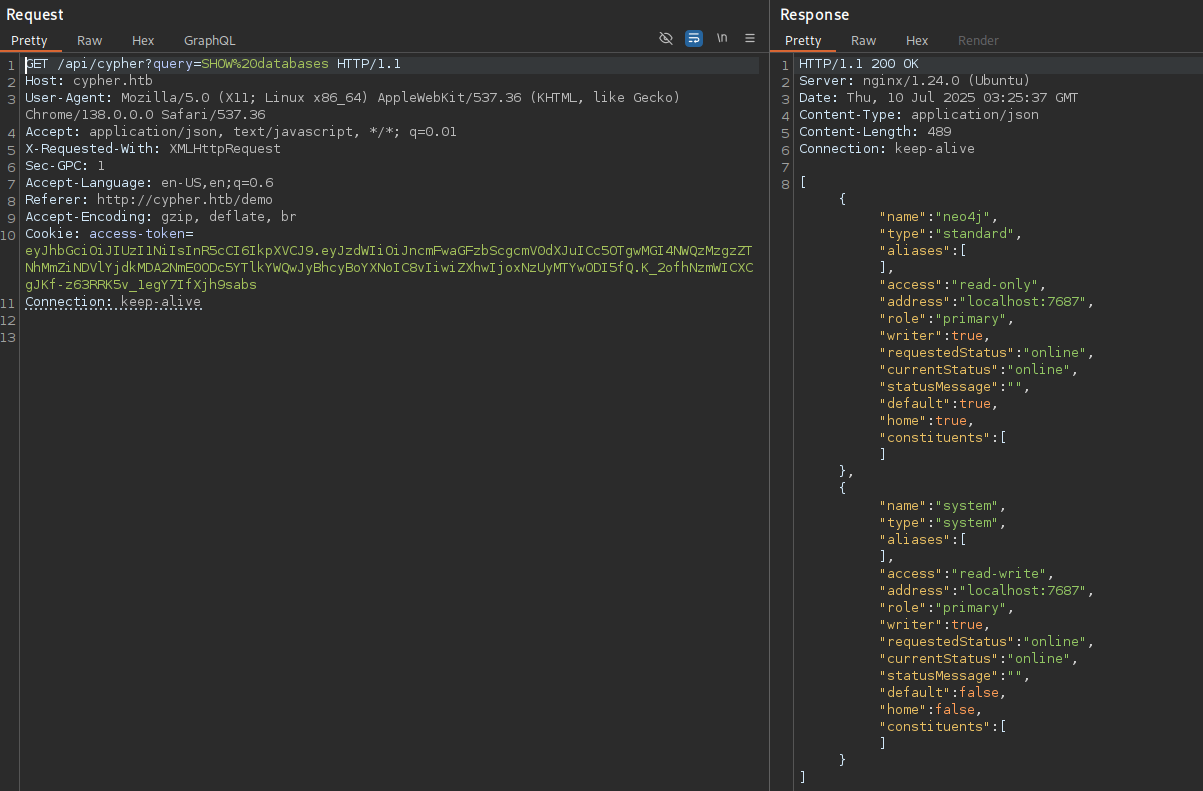
Task: Click the Accept-Encoding header line
Action: click(x=161, y=217)
